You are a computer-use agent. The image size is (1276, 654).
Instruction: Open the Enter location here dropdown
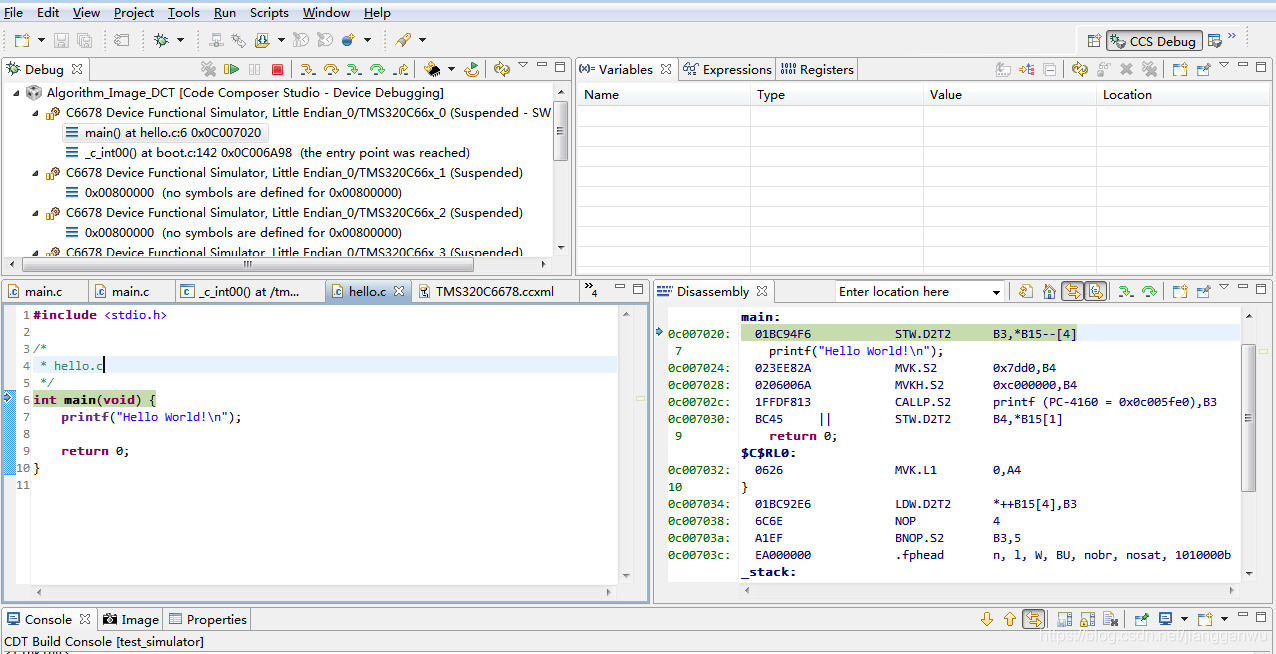pos(996,292)
